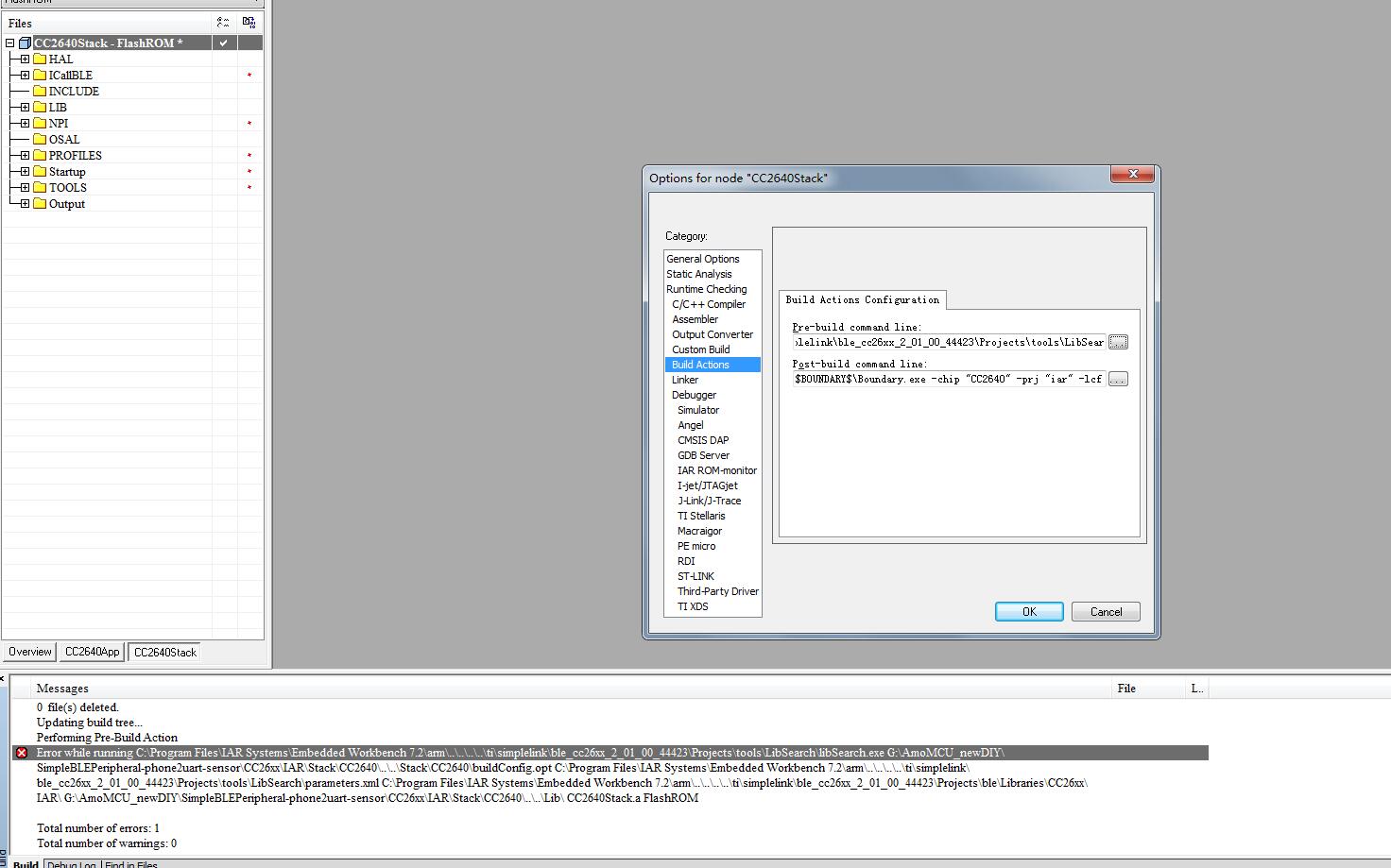1391x868 pixels.
Task: Click the PROFILES folder icon
Action: tap(40, 156)
